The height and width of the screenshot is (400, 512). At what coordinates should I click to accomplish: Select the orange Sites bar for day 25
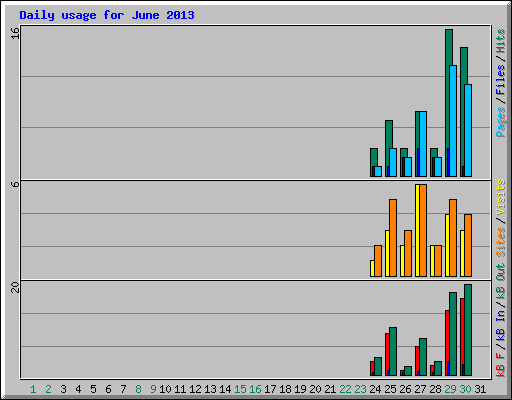[x=393, y=238]
